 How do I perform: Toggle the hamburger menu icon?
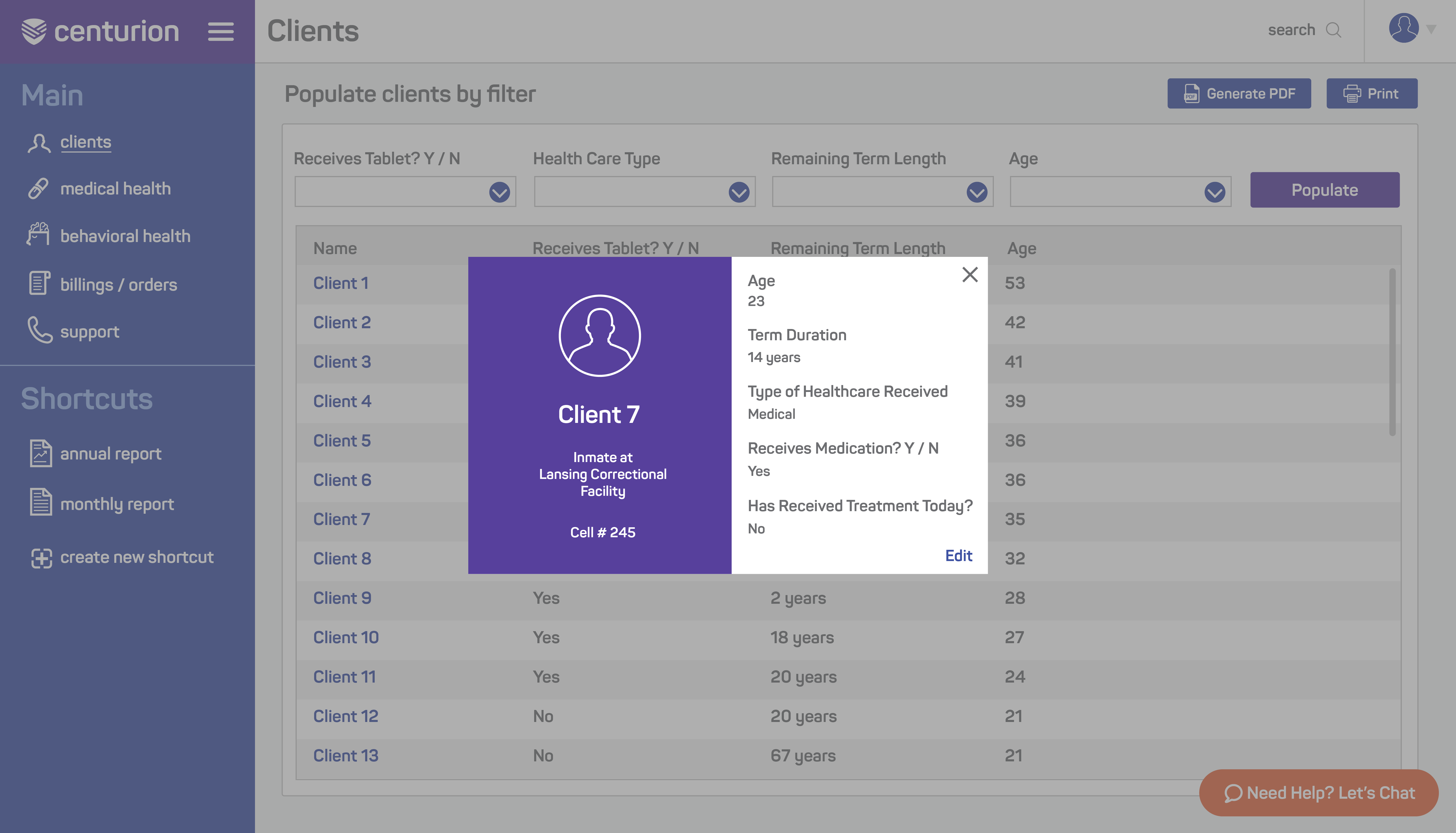click(221, 31)
